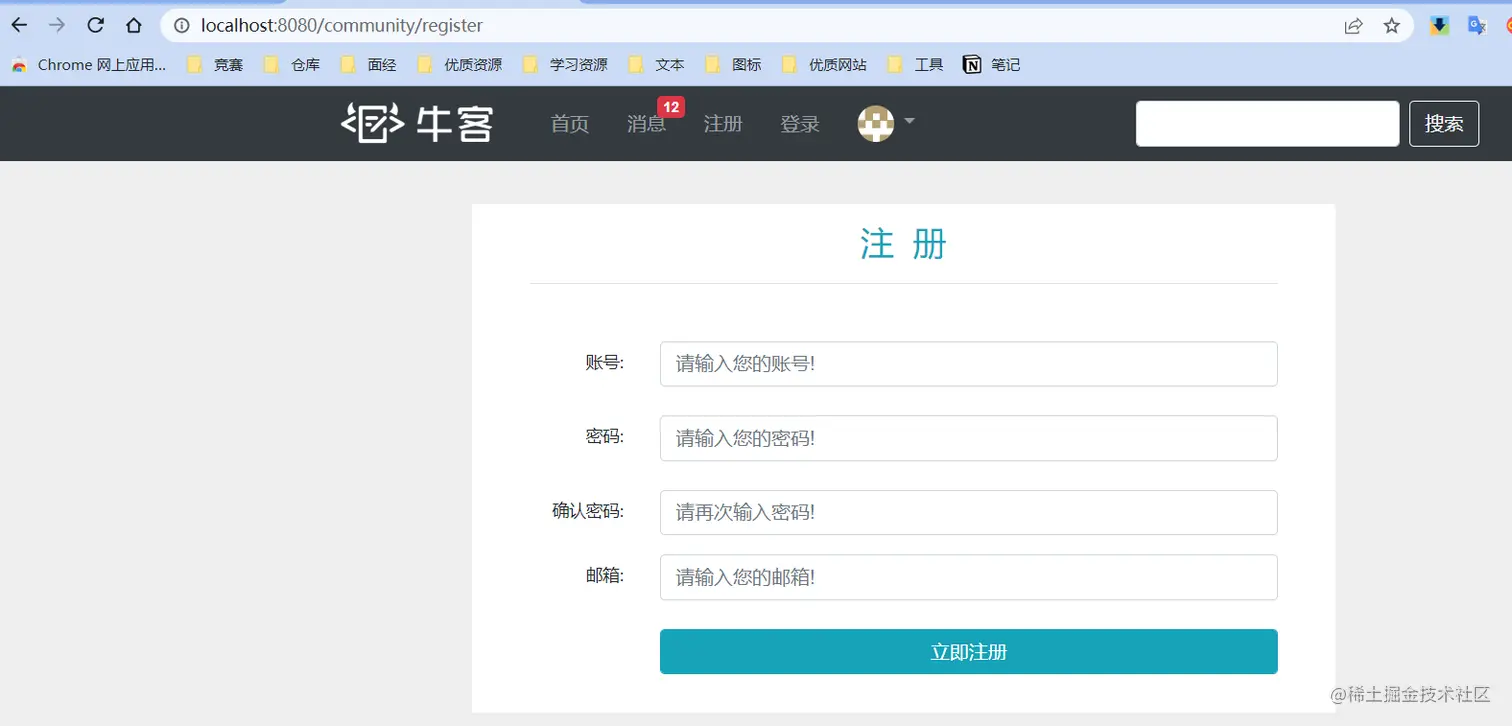The image size is (1512, 726).
Task: Click the 确认密码: label
Action: [x=588, y=511]
